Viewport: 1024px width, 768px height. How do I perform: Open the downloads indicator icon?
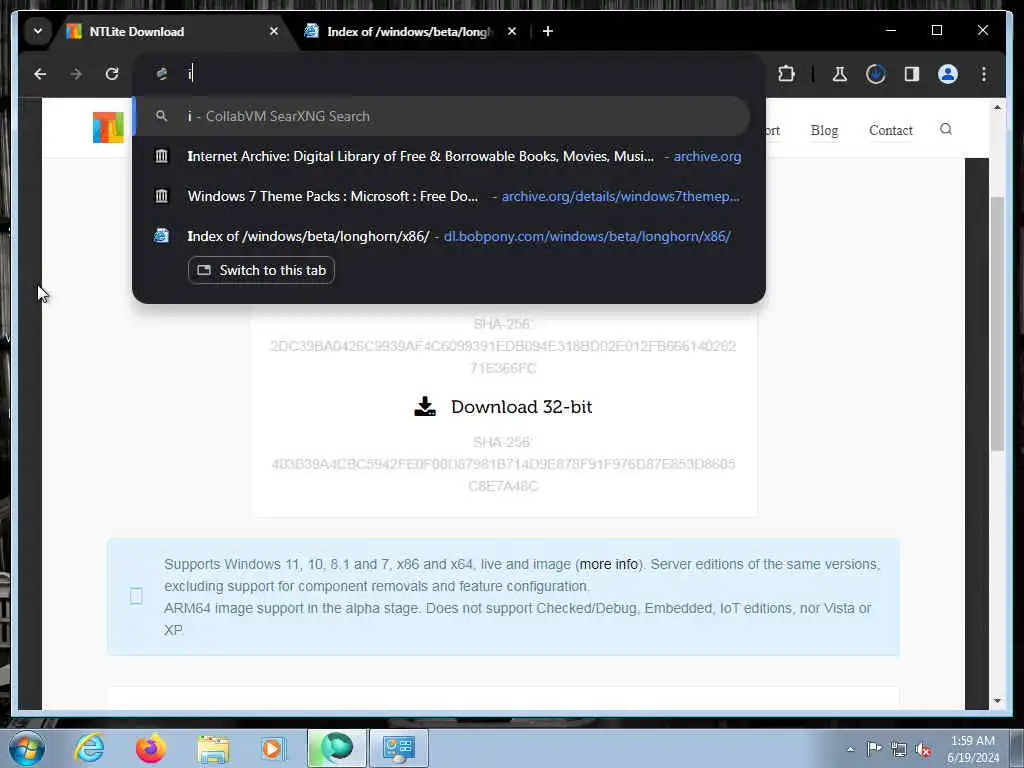click(x=876, y=74)
